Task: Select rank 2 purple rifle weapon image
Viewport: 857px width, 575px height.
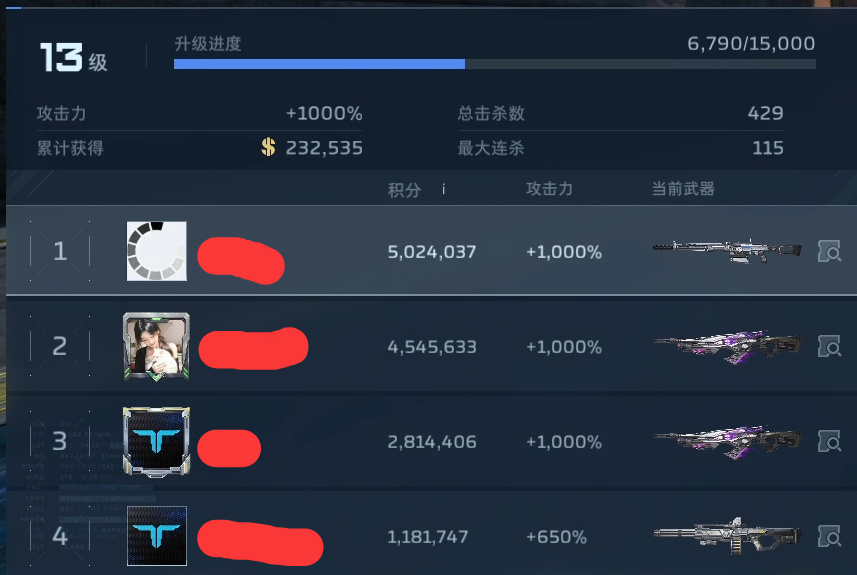Action: pos(727,347)
